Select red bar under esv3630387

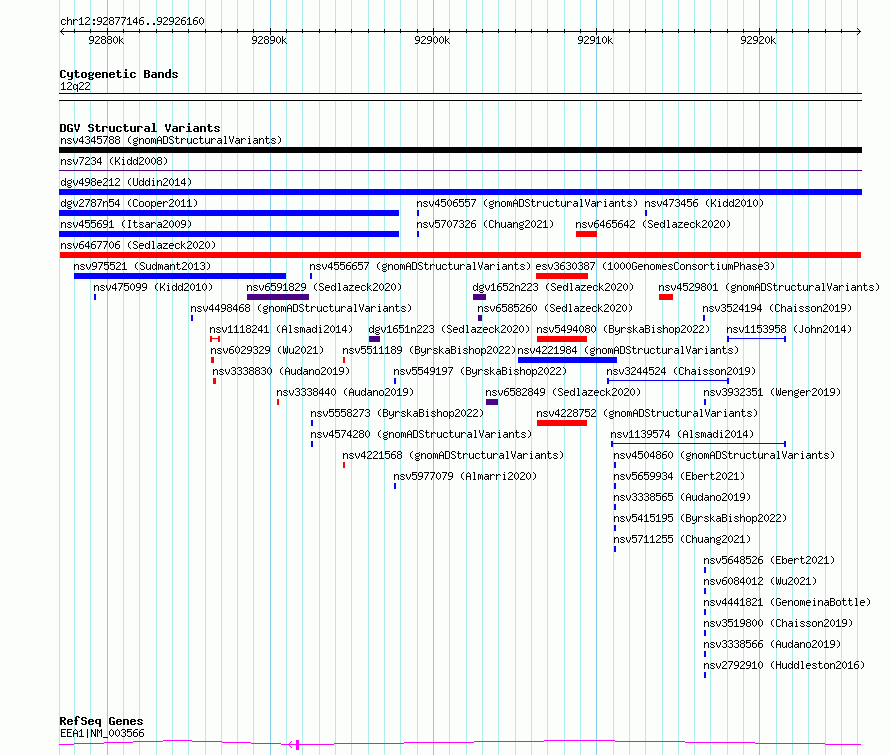(x=562, y=276)
